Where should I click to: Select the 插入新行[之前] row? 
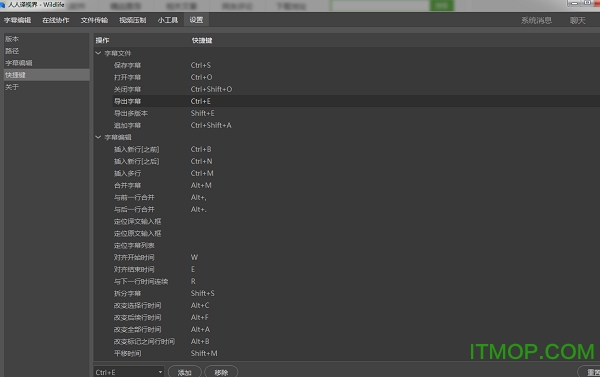click(347, 149)
